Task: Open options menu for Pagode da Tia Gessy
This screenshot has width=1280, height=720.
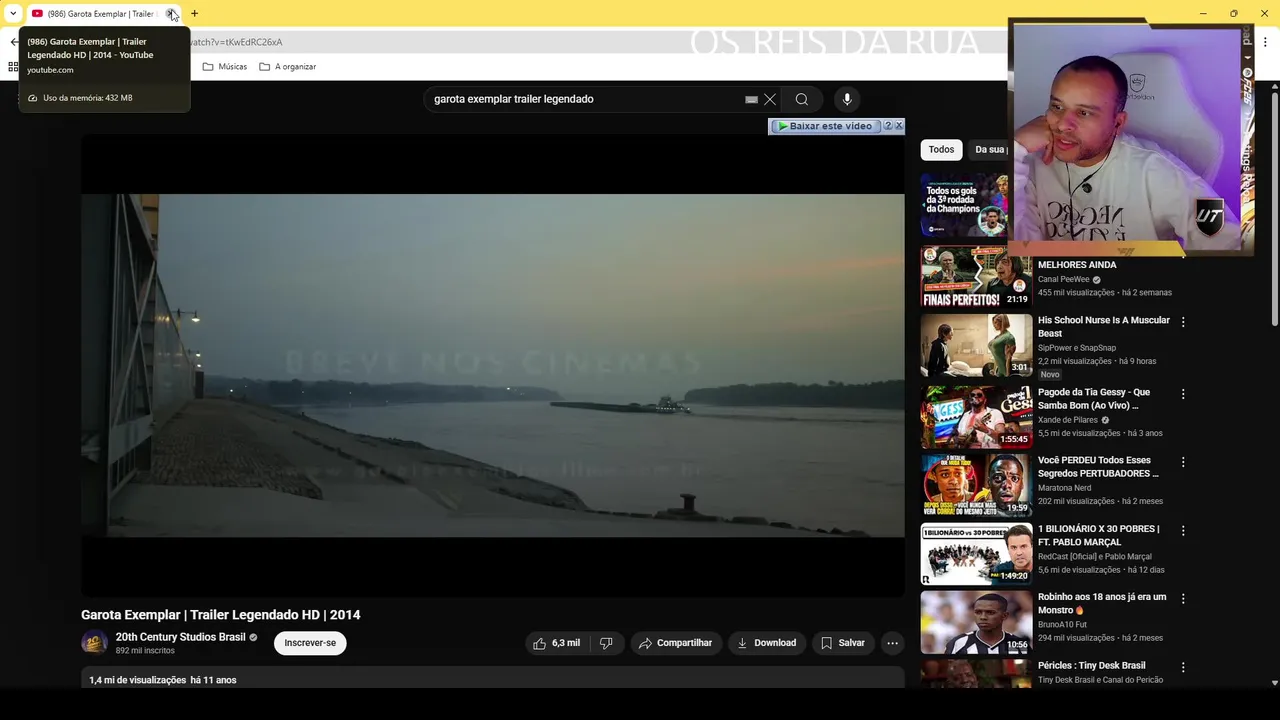Action: point(1183,394)
